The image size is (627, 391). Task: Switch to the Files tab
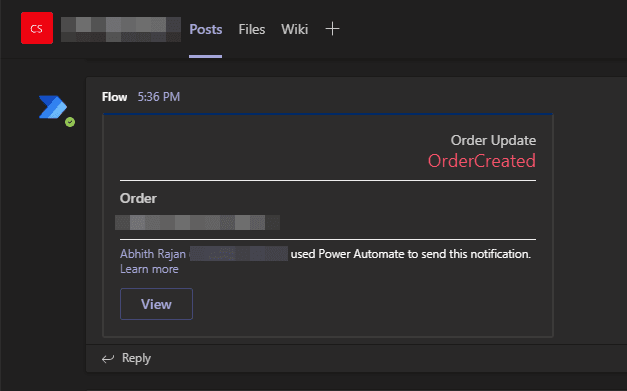coord(252,29)
